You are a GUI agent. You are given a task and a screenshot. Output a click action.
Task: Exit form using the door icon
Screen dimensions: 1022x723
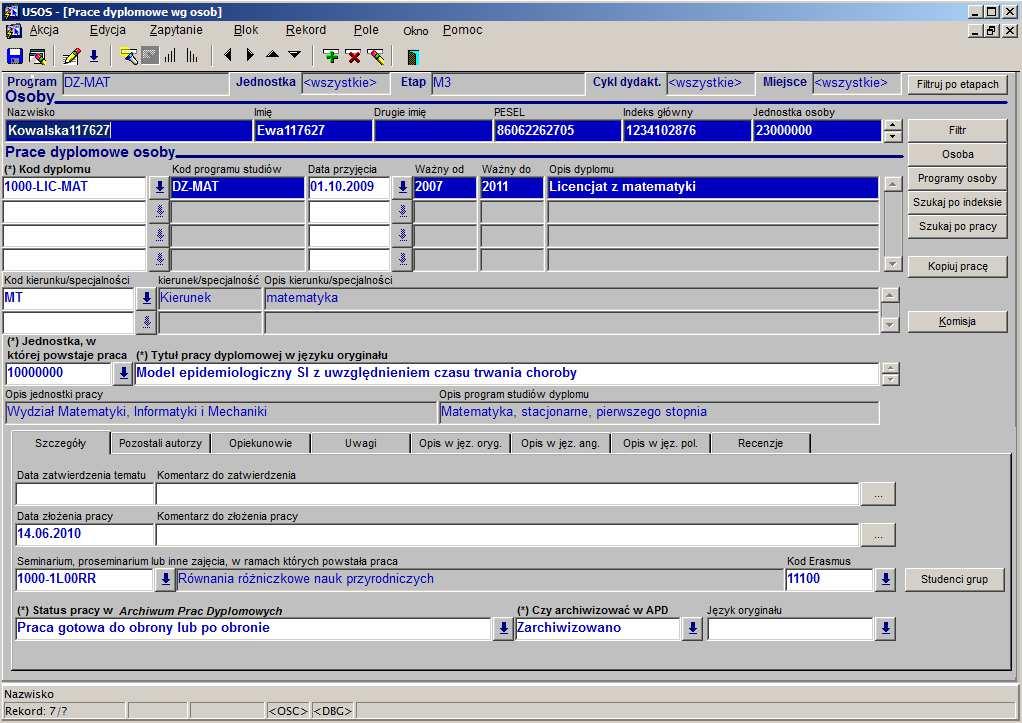[x=413, y=57]
